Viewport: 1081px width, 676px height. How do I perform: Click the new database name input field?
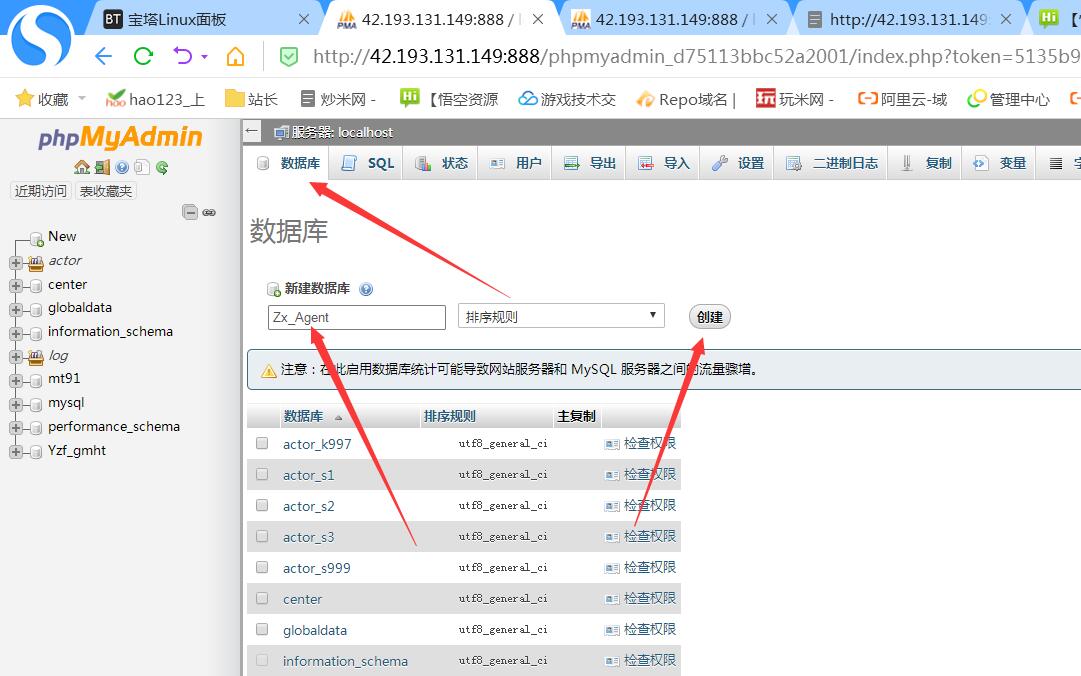[x=357, y=317]
